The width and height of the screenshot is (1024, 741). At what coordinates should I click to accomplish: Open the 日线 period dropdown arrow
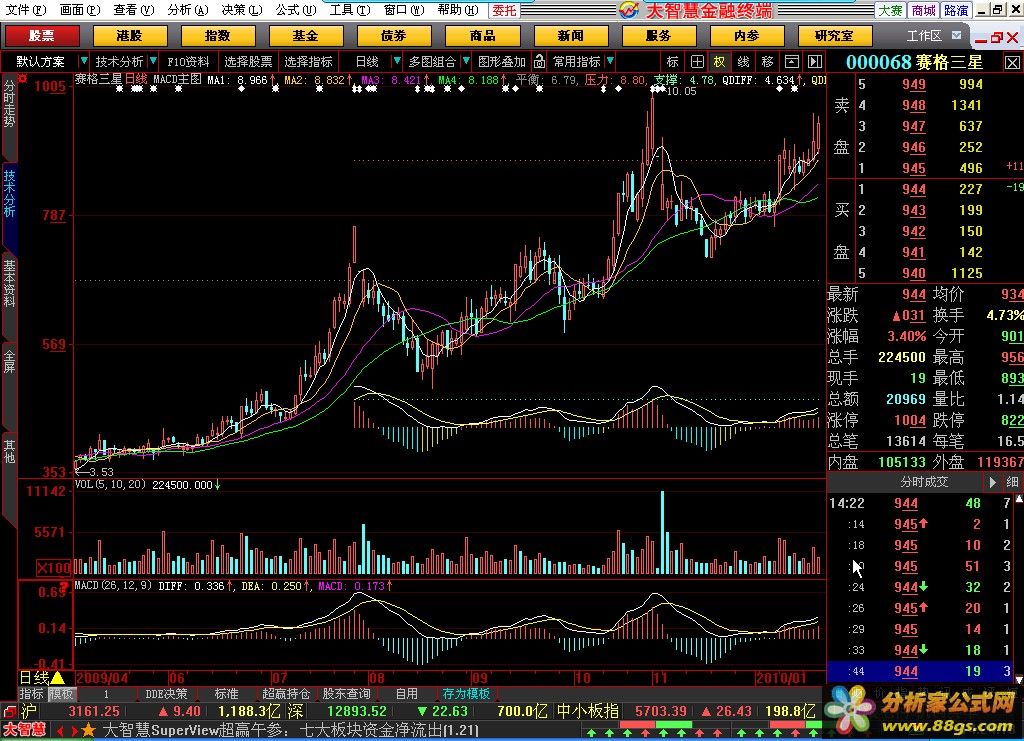click(396, 61)
